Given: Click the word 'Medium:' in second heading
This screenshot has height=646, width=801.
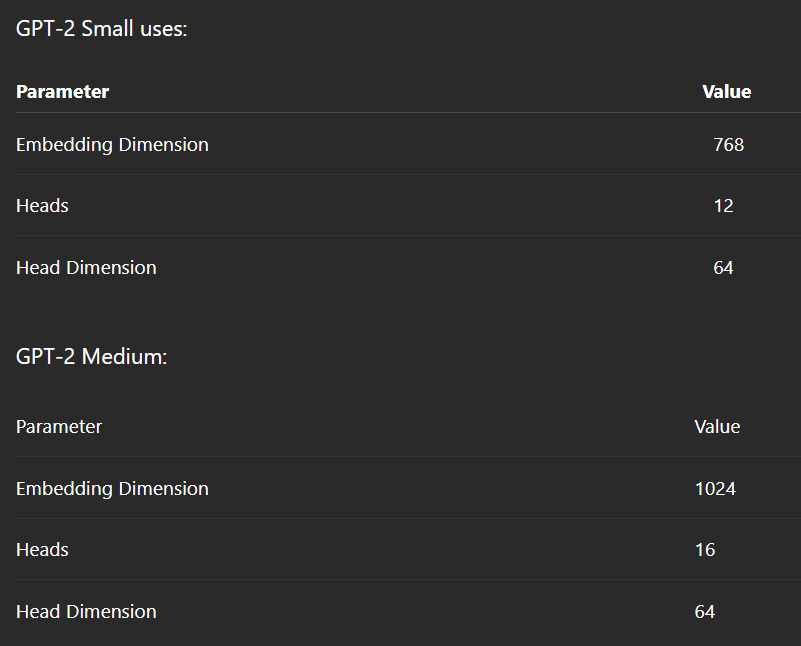Looking at the screenshot, I should (x=124, y=356).
